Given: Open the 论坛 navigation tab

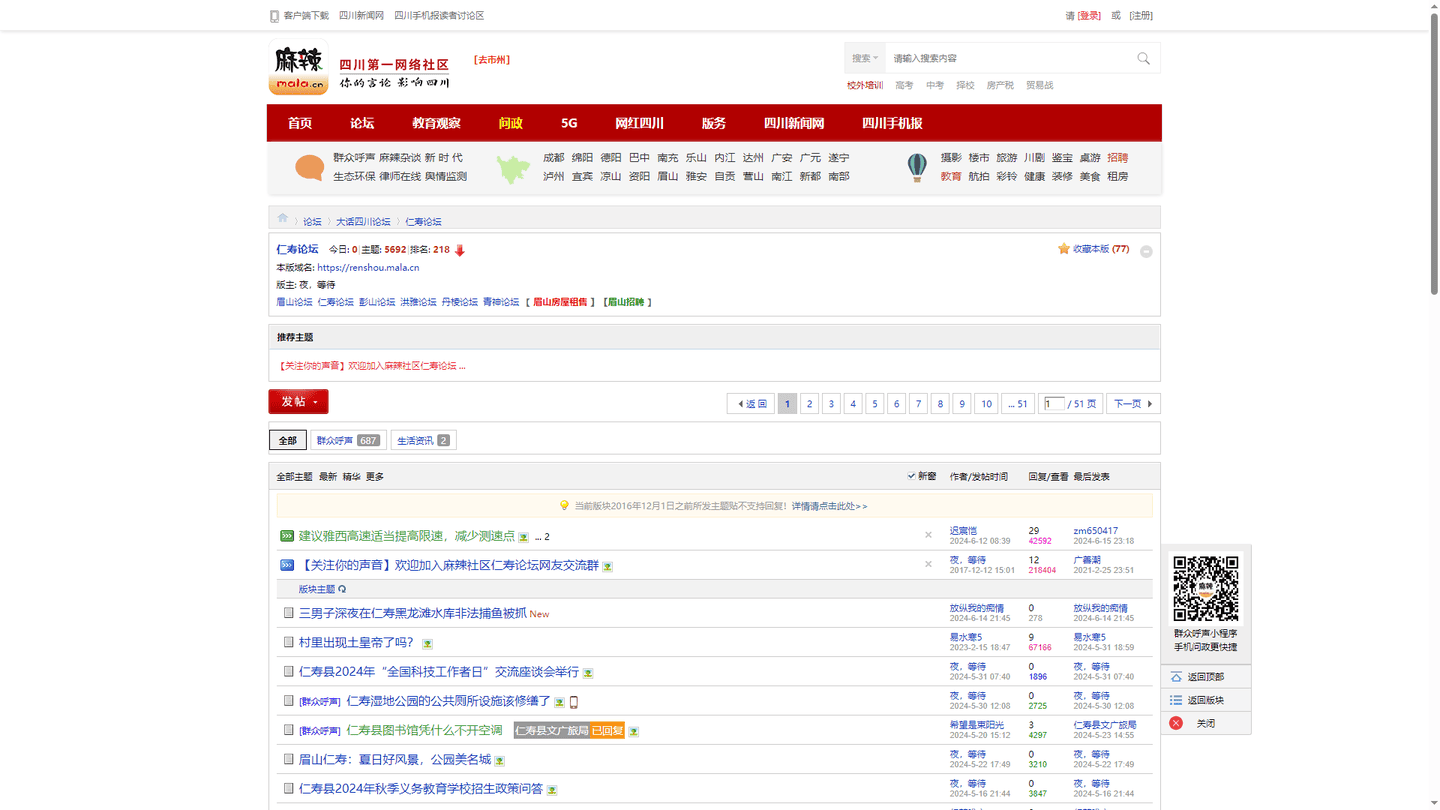Looking at the screenshot, I should pyautogui.click(x=362, y=123).
